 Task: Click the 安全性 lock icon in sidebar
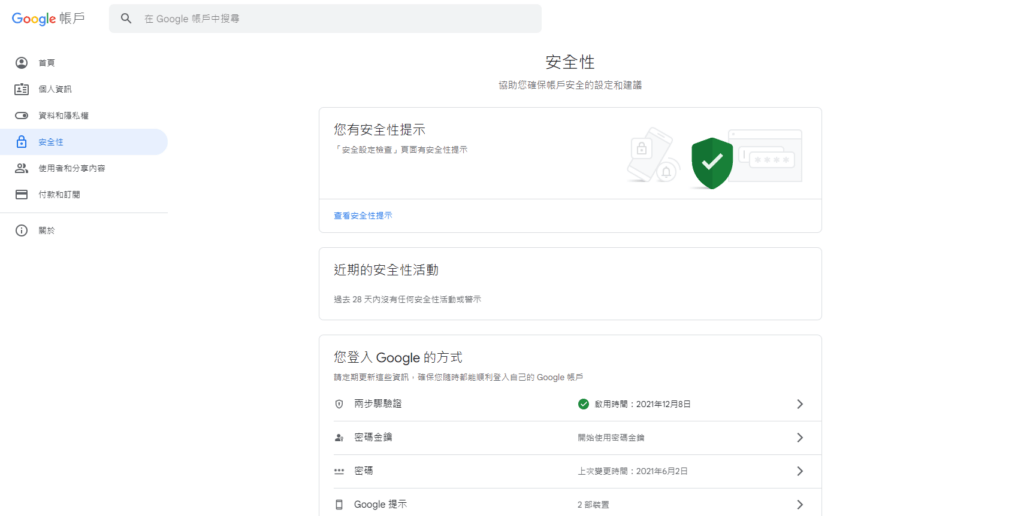pyautogui.click(x=21, y=142)
